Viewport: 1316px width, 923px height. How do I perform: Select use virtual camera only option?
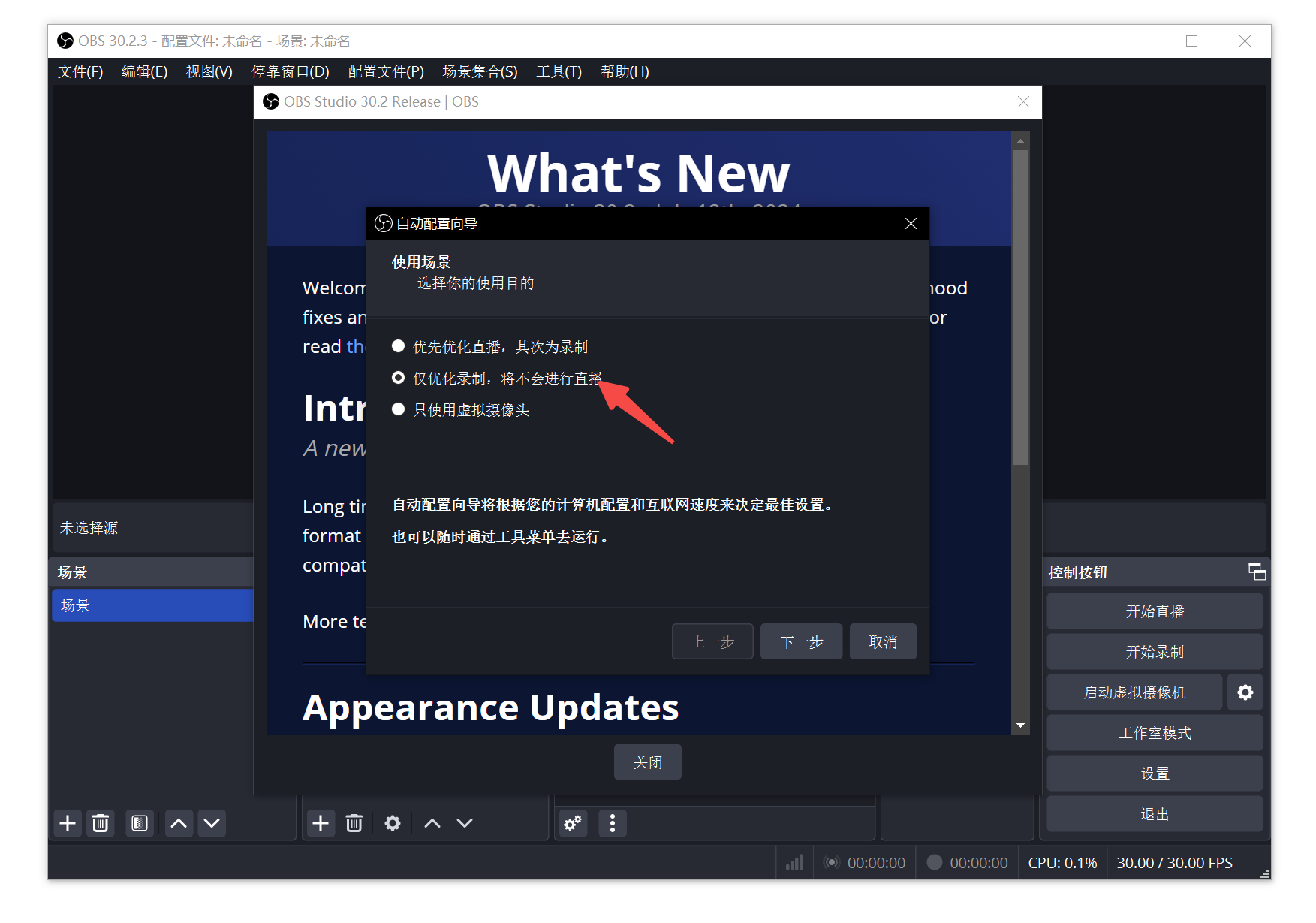(x=461, y=409)
